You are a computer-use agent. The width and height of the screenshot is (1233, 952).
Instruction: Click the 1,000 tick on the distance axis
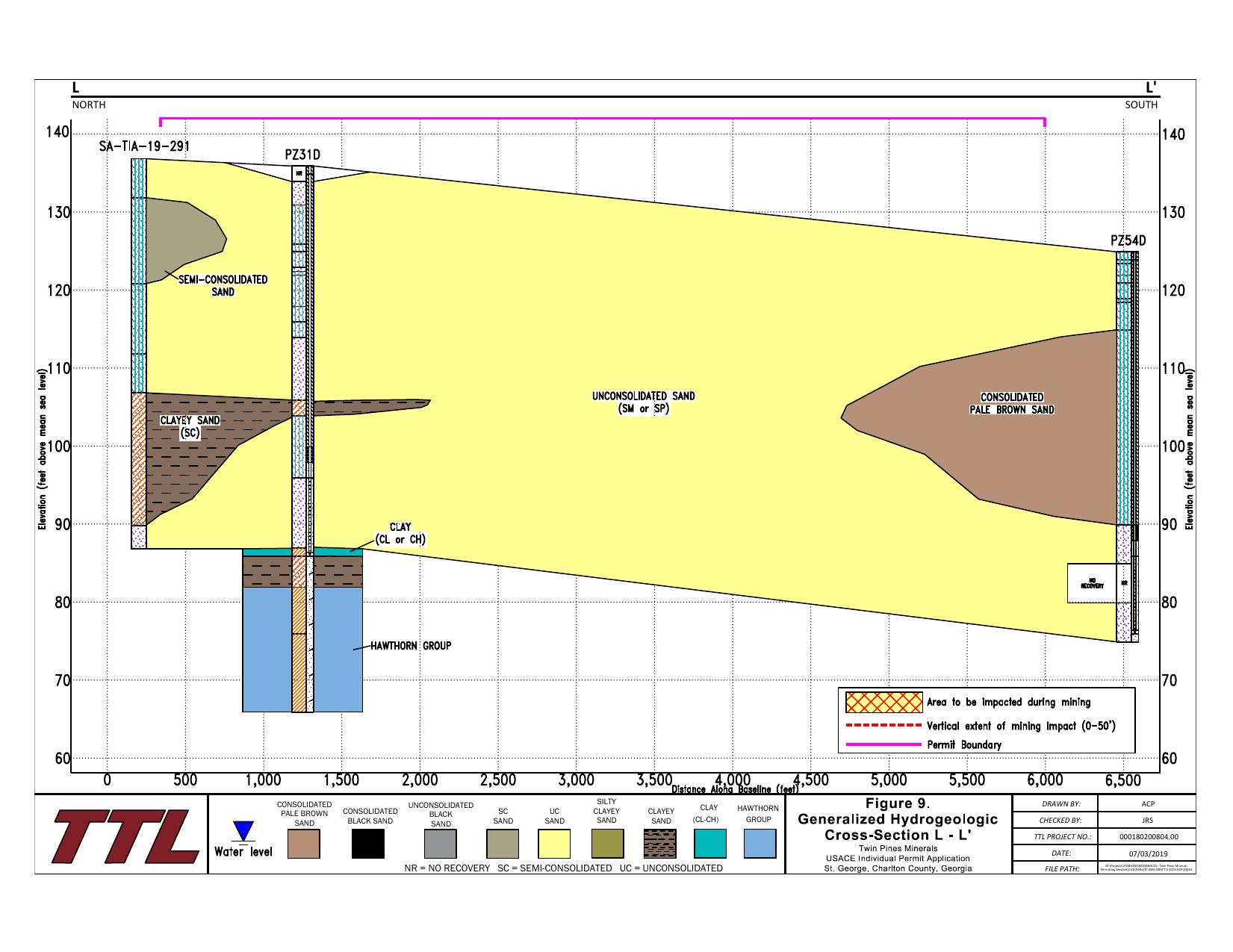point(263,780)
